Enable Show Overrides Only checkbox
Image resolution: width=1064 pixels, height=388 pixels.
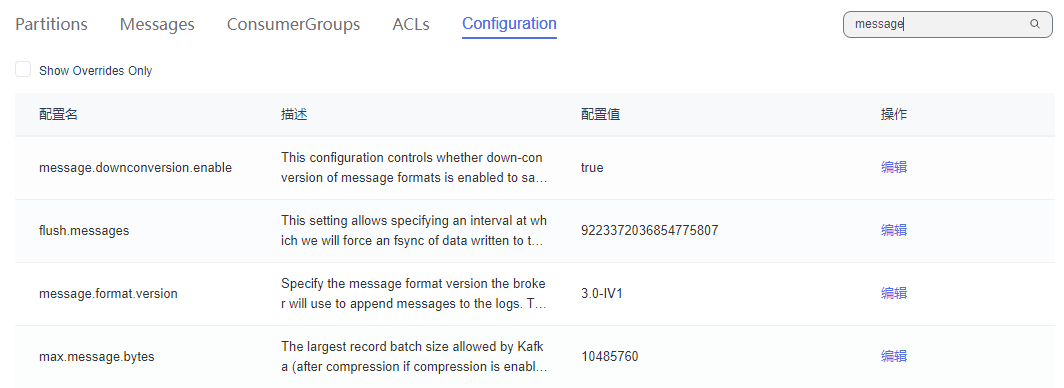tap(23, 69)
